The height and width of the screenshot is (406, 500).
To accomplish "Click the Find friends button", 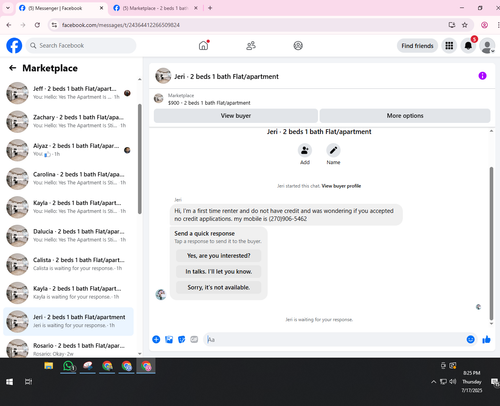I will click(x=417, y=46).
